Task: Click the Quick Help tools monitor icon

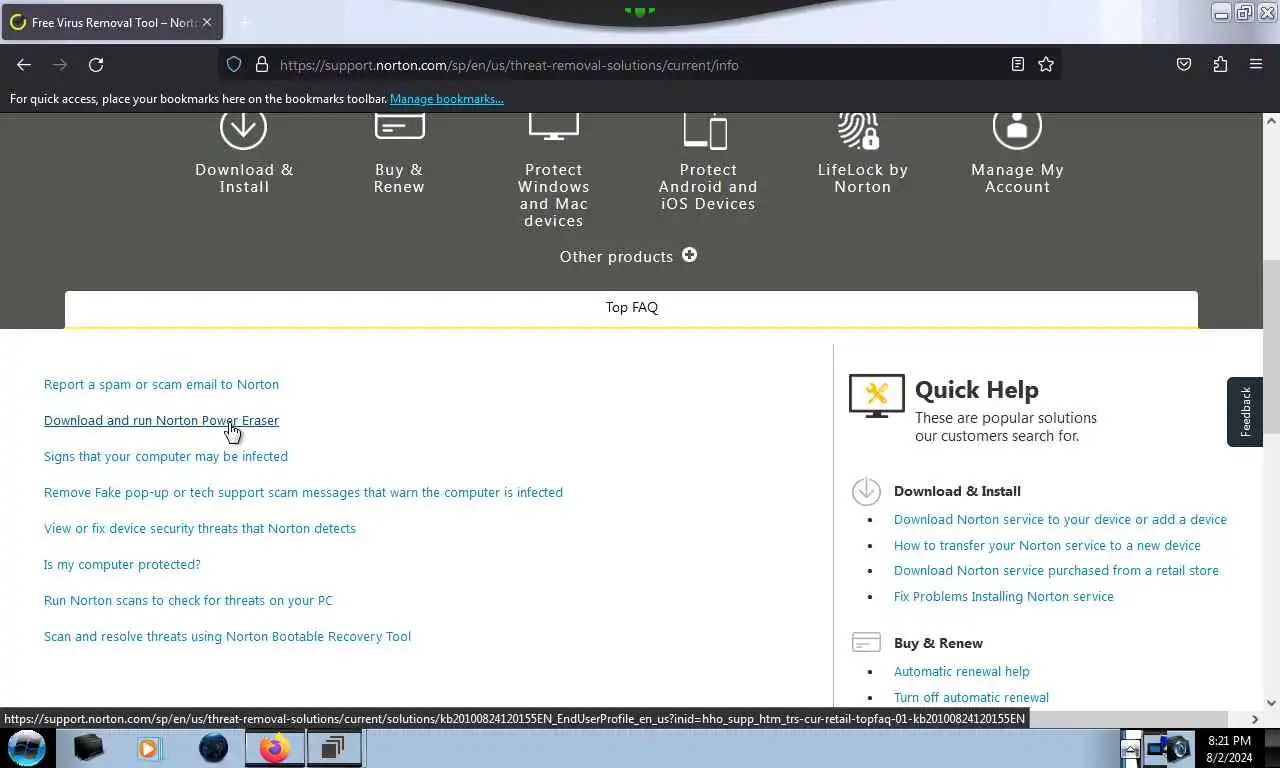Action: pos(877,396)
